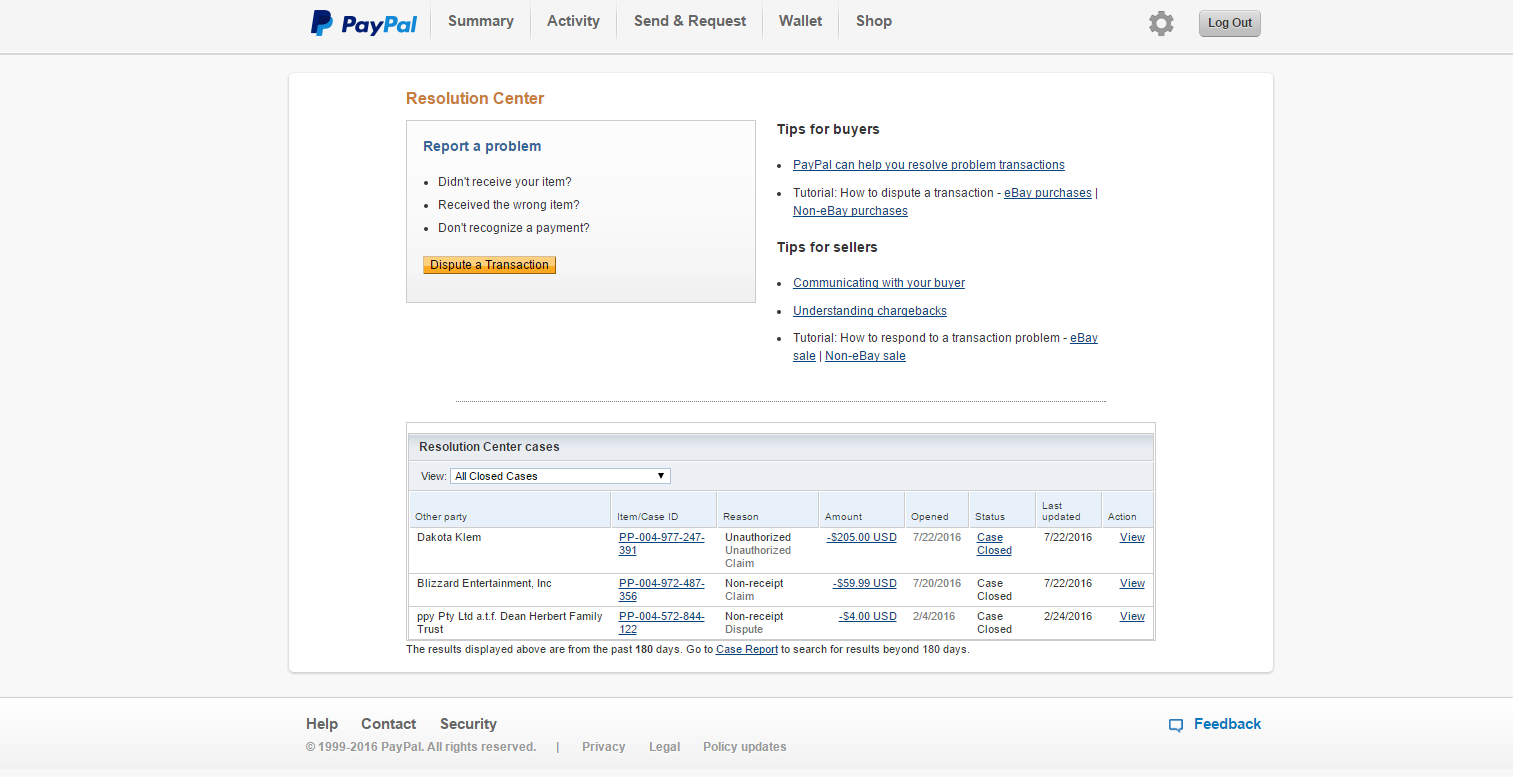
Task: Click the Feedback speech bubble icon
Action: pos(1176,725)
